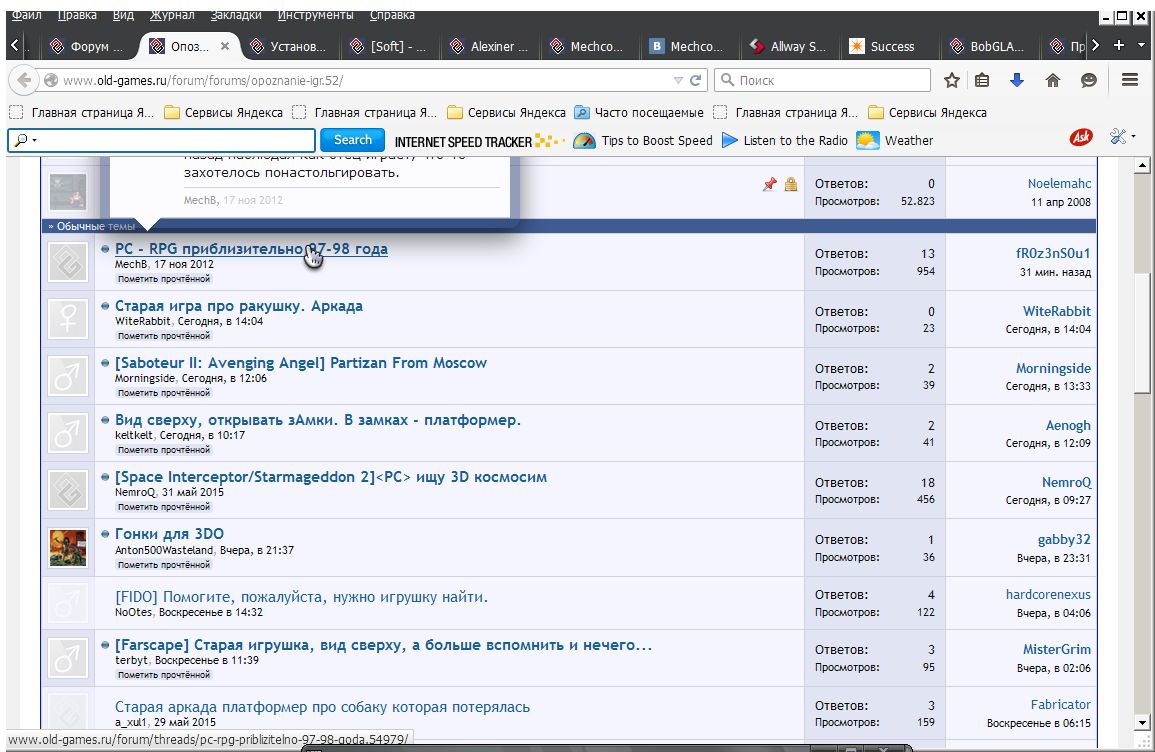Click the smiley chat icon in the toolbar

(1088, 78)
